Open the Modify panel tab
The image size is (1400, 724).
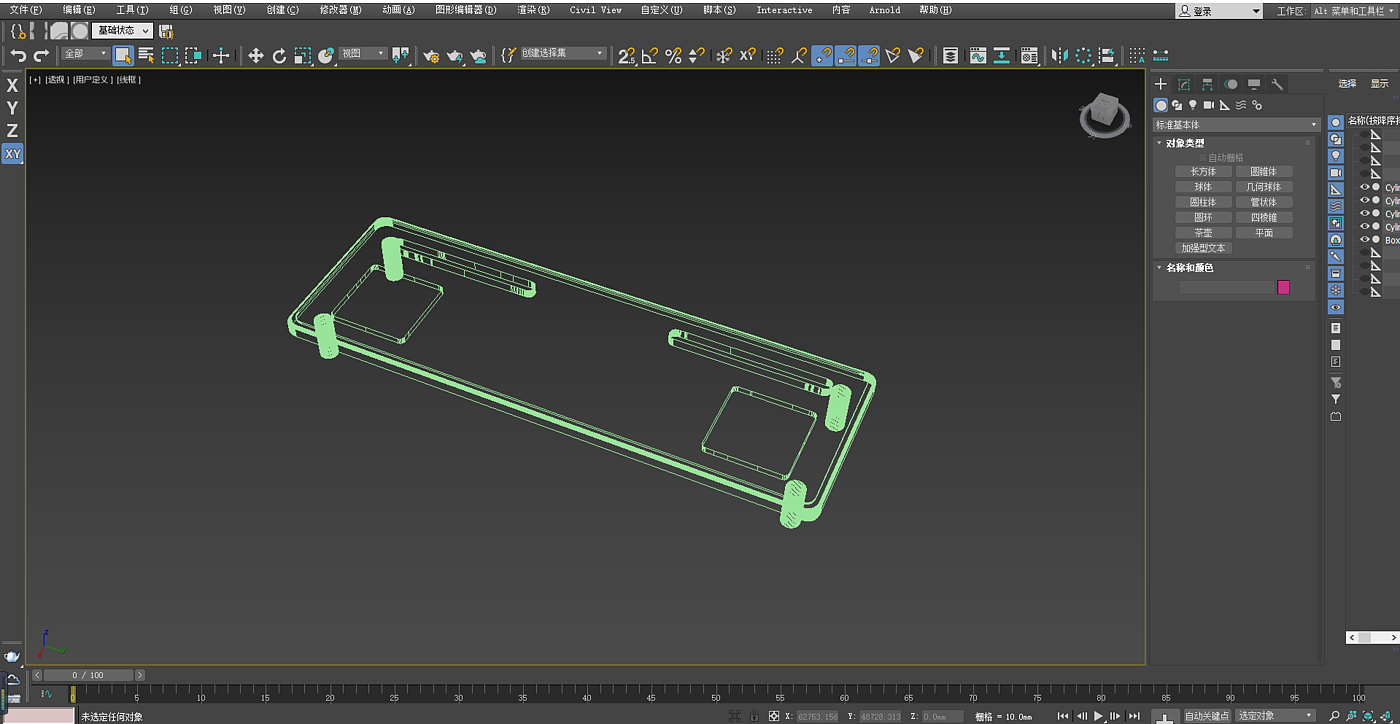[1184, 85]
